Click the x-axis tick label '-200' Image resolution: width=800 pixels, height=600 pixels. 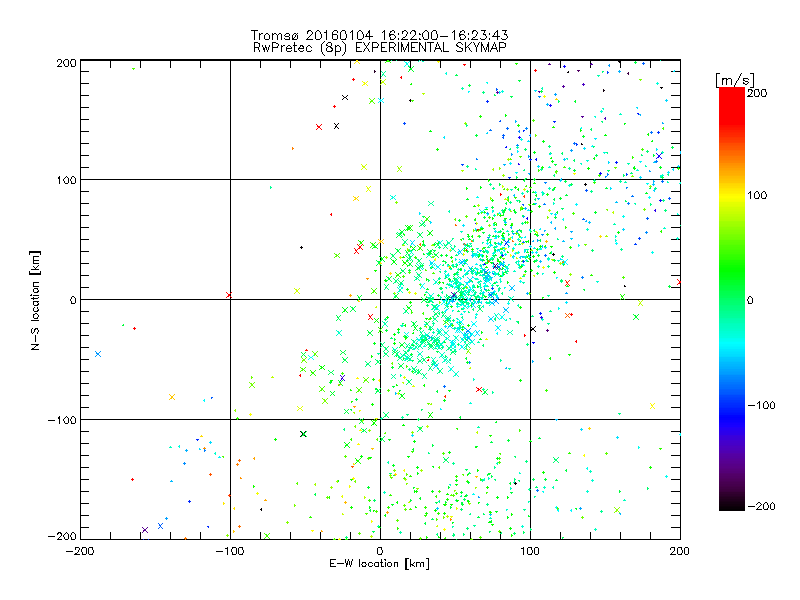(81, 551)
